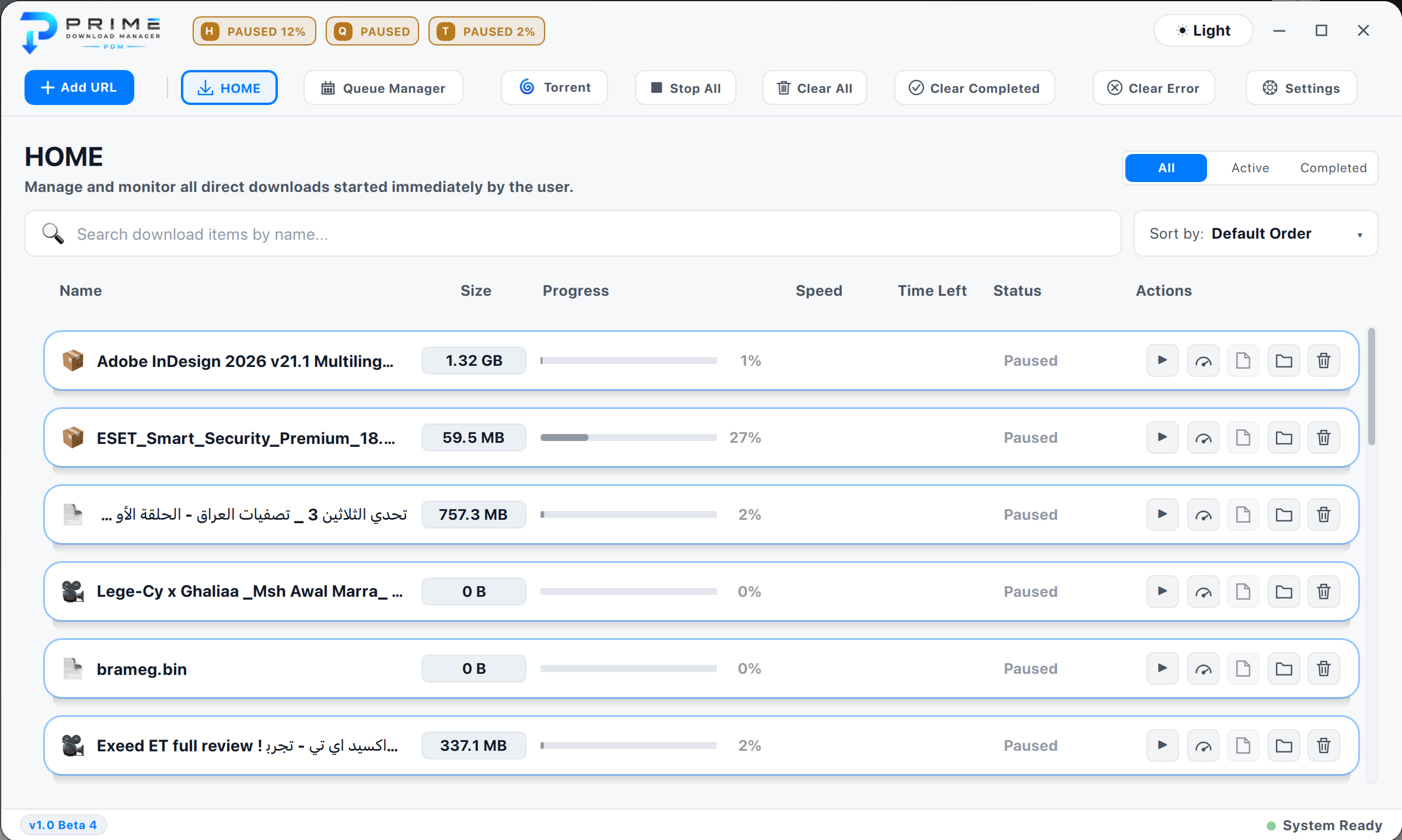Viewport: 1402px width, 840px height.
Task: Open folder for brameg.bin download
Action: coord(1284,668)
